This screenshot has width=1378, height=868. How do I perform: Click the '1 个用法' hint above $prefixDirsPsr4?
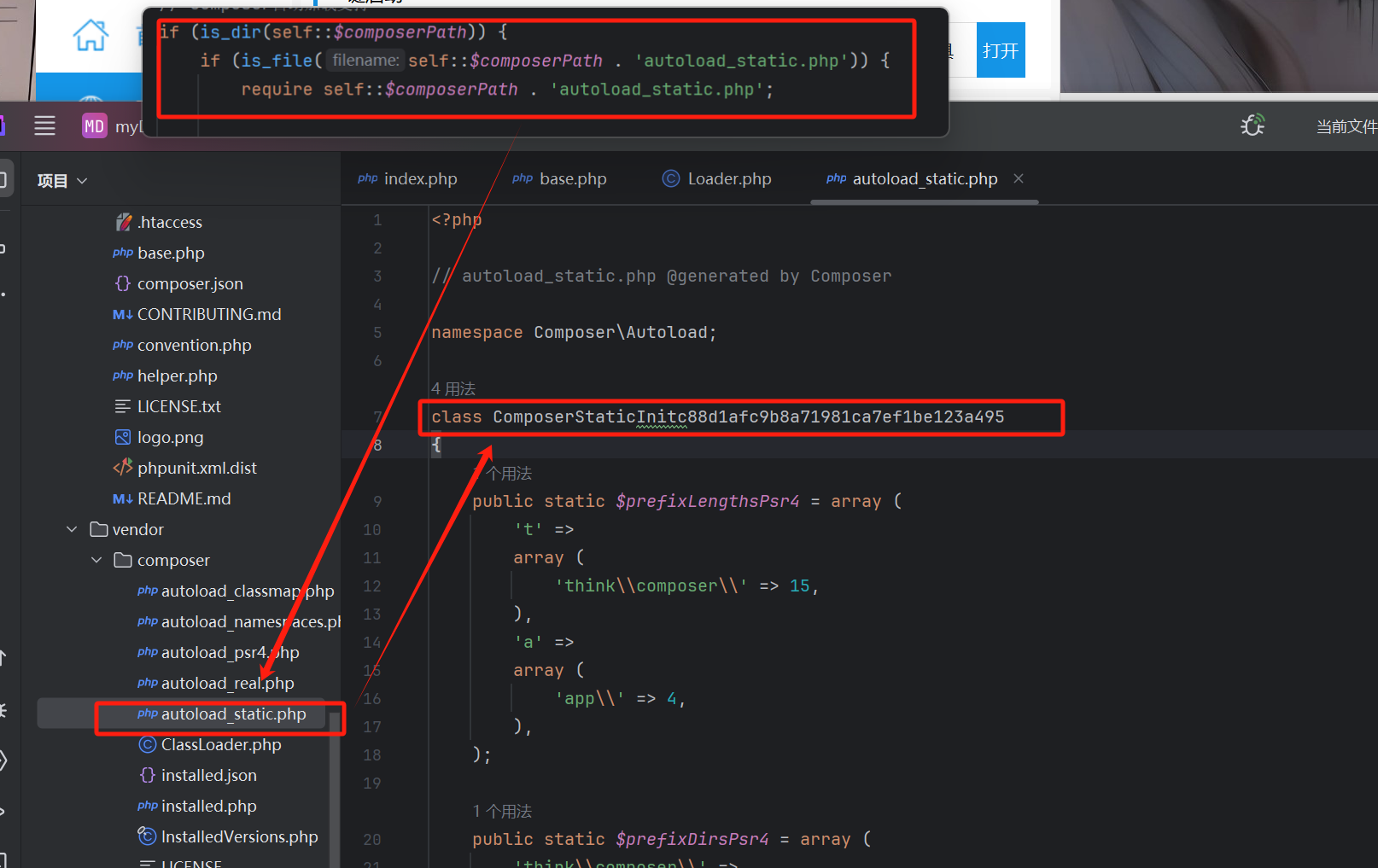tap(502, 812)
